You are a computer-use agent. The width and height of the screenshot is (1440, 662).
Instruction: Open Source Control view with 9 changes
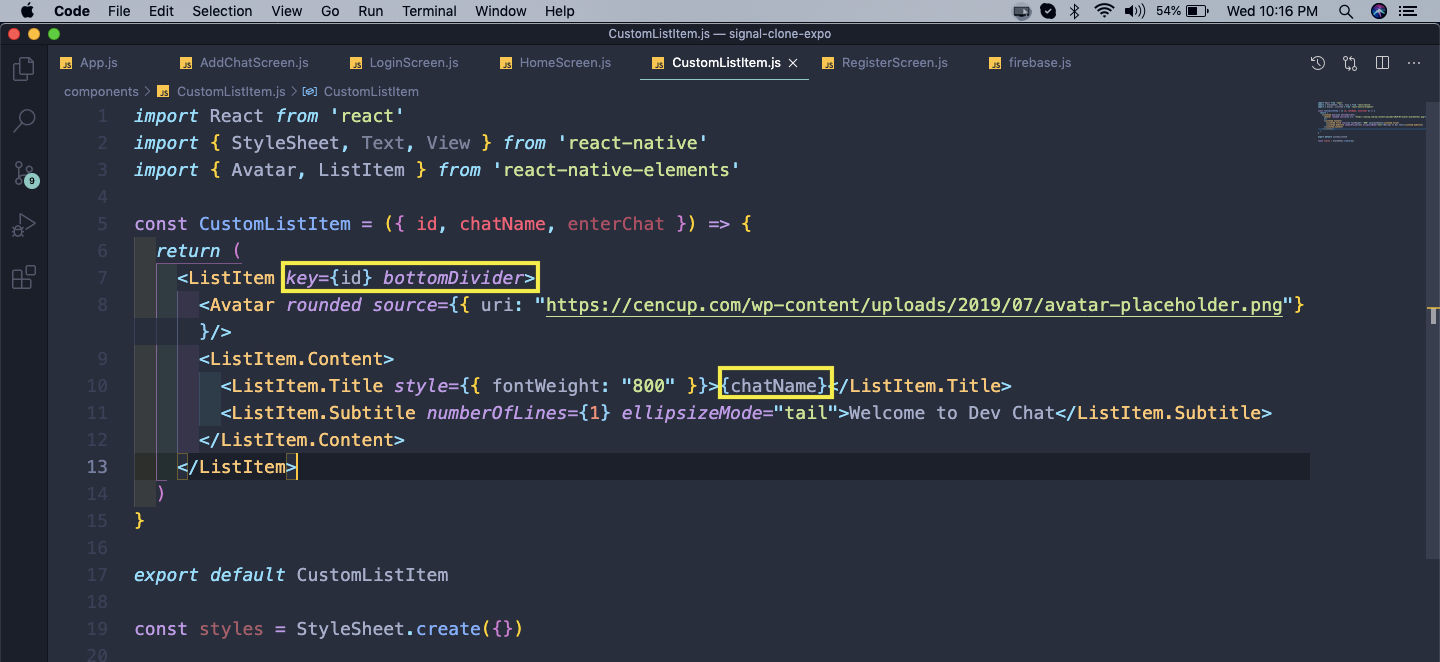tap(23, 173)
